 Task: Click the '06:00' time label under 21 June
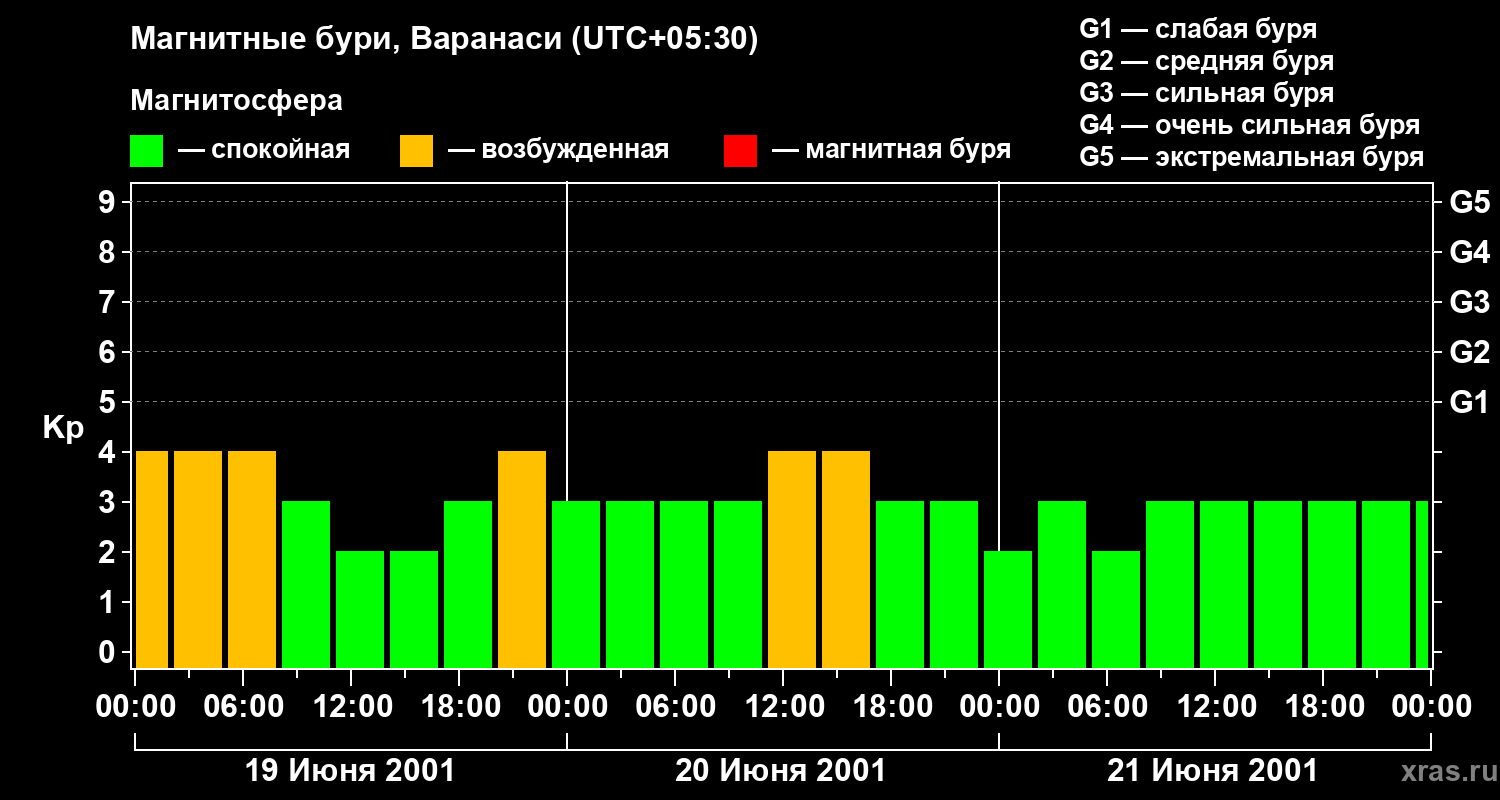click(1107, 706)
